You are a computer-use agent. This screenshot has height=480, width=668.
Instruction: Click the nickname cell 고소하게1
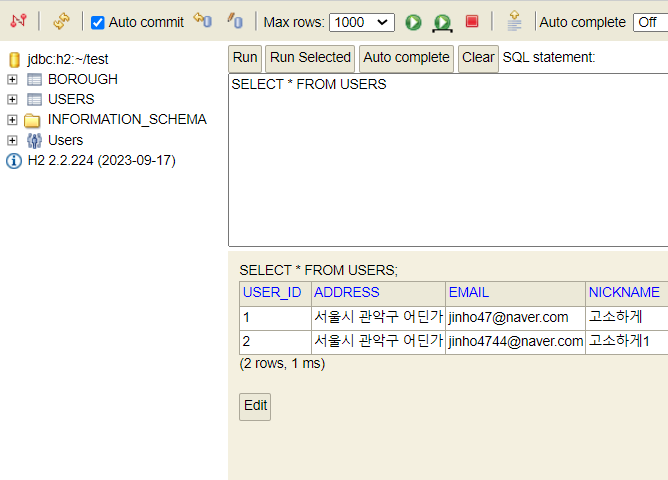point(627,342)
